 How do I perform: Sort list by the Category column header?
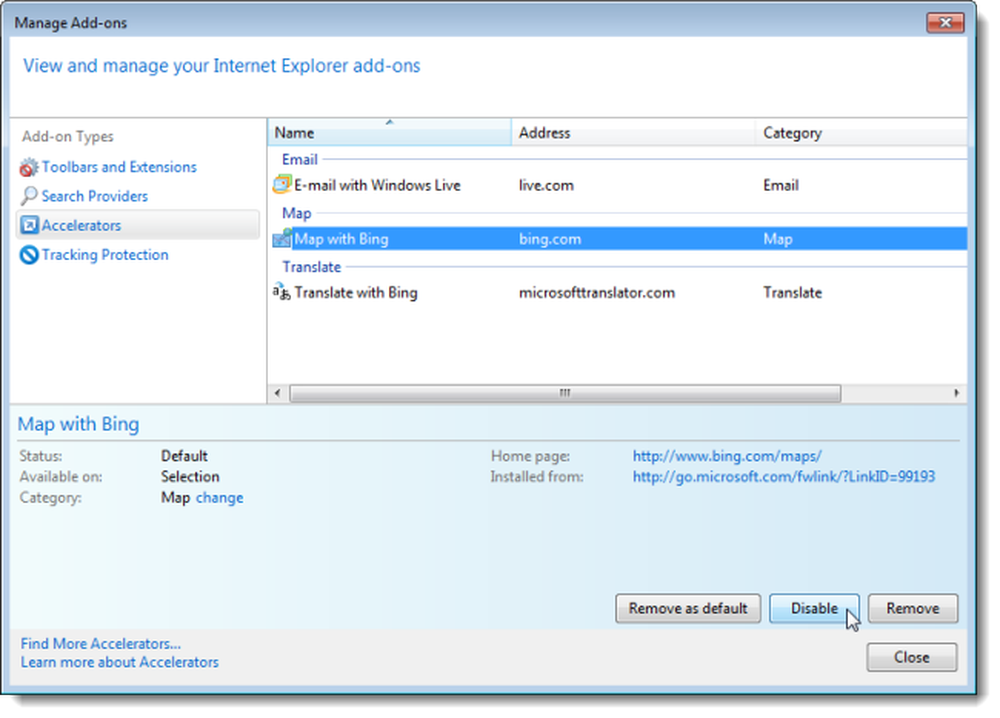(x=862, y=133)
